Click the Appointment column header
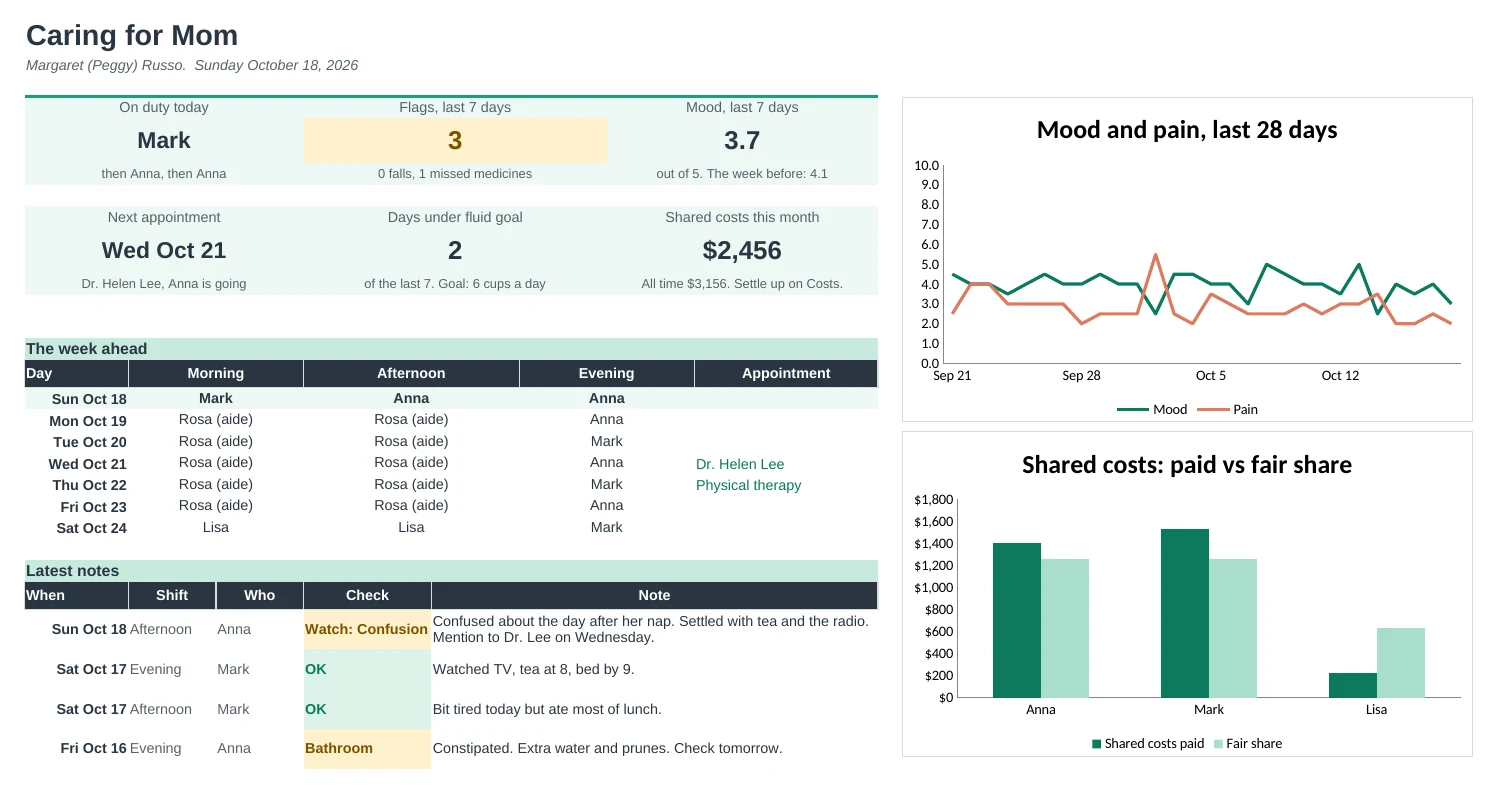This screenshot has height=793, width=1497. pos(786,373)
